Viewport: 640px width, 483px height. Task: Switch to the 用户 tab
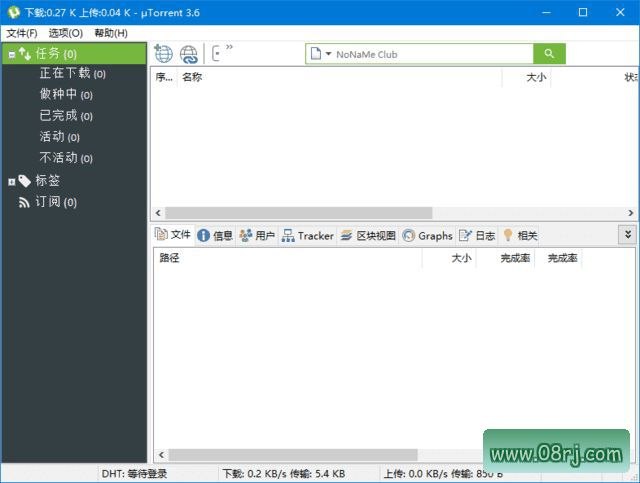pos(257,236)
